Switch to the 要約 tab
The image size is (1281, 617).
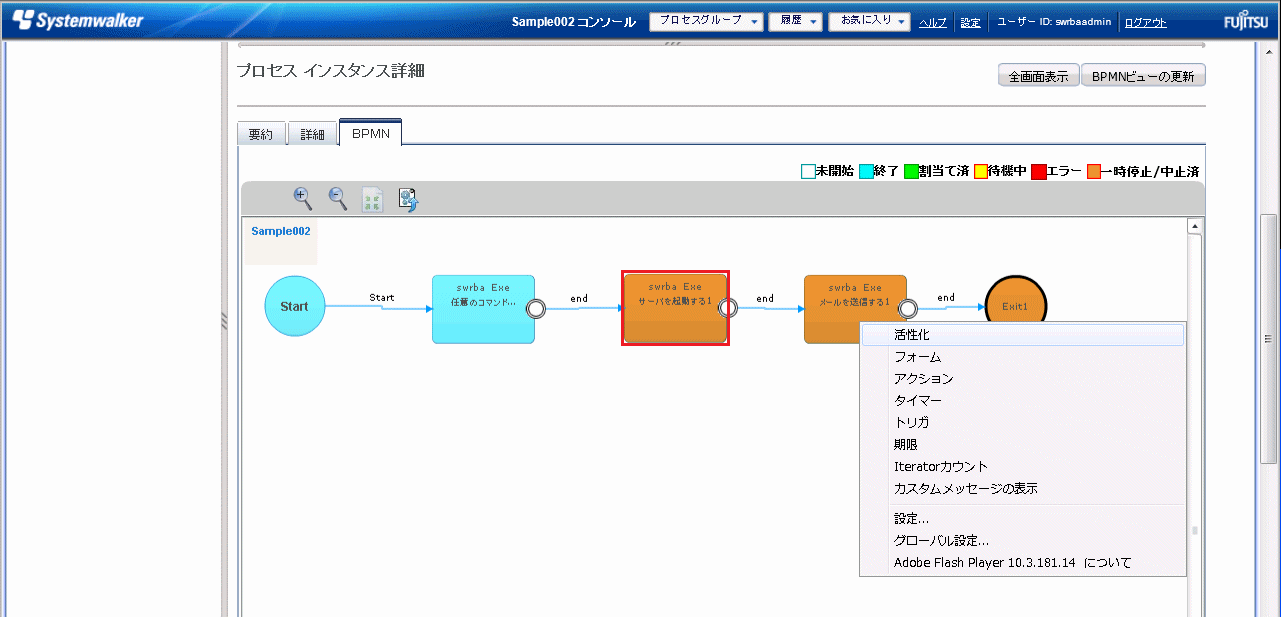pyautogui.click(x=261, y=134)
